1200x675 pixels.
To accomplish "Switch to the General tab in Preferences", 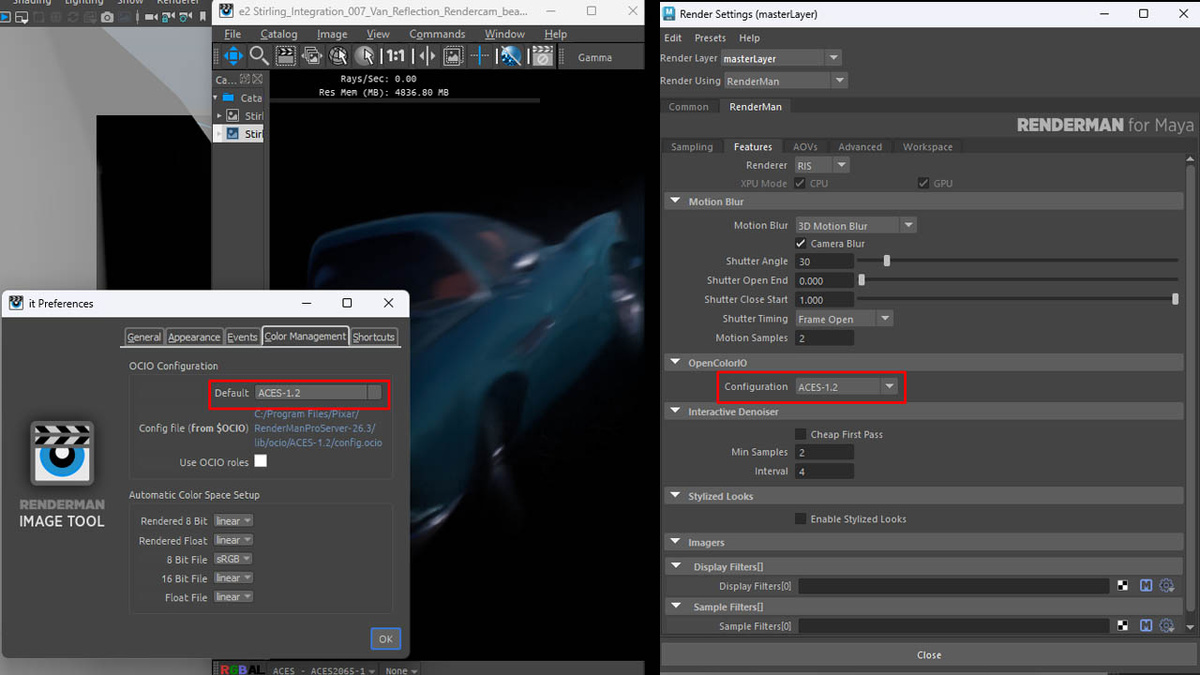I will (x=144, y=337).
